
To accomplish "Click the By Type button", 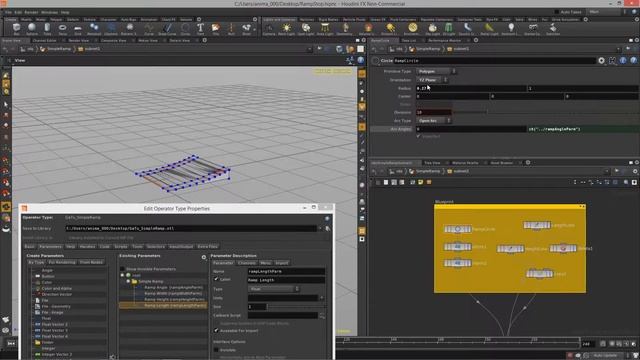I will coord(36,262).
